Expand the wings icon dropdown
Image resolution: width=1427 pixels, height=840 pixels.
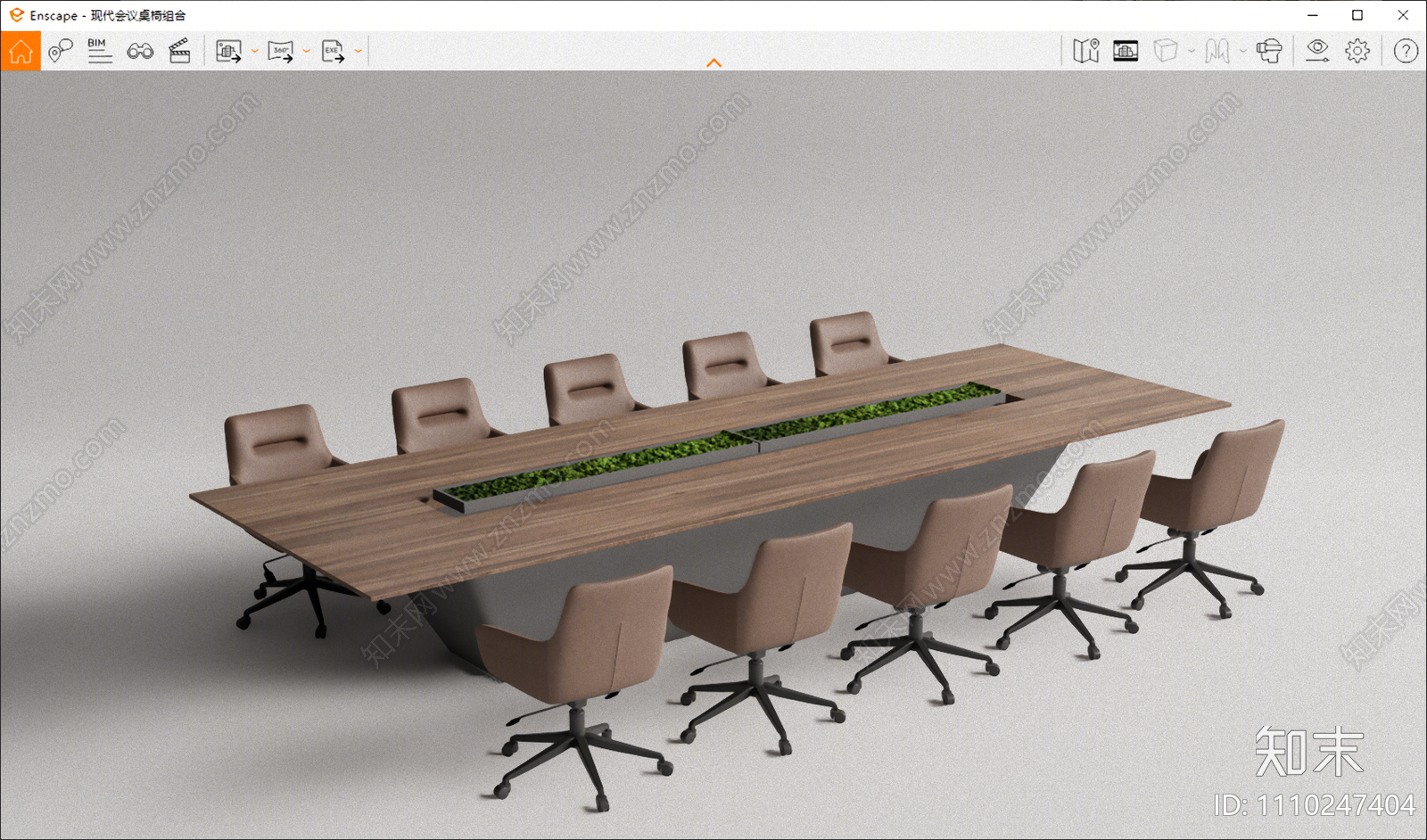point(1243,52)
